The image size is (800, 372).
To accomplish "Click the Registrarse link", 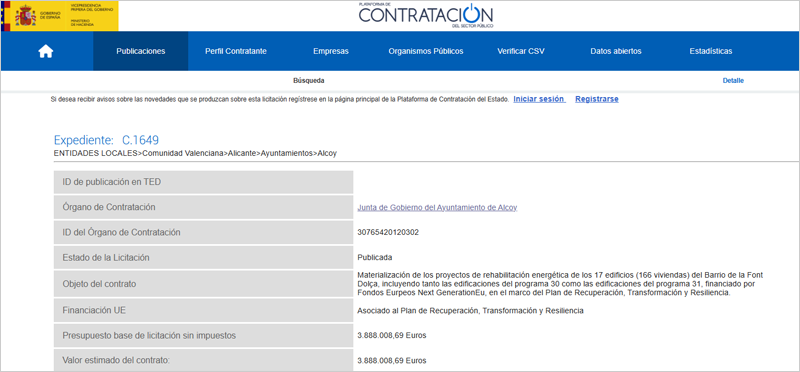I will click(x=597, y=99).
